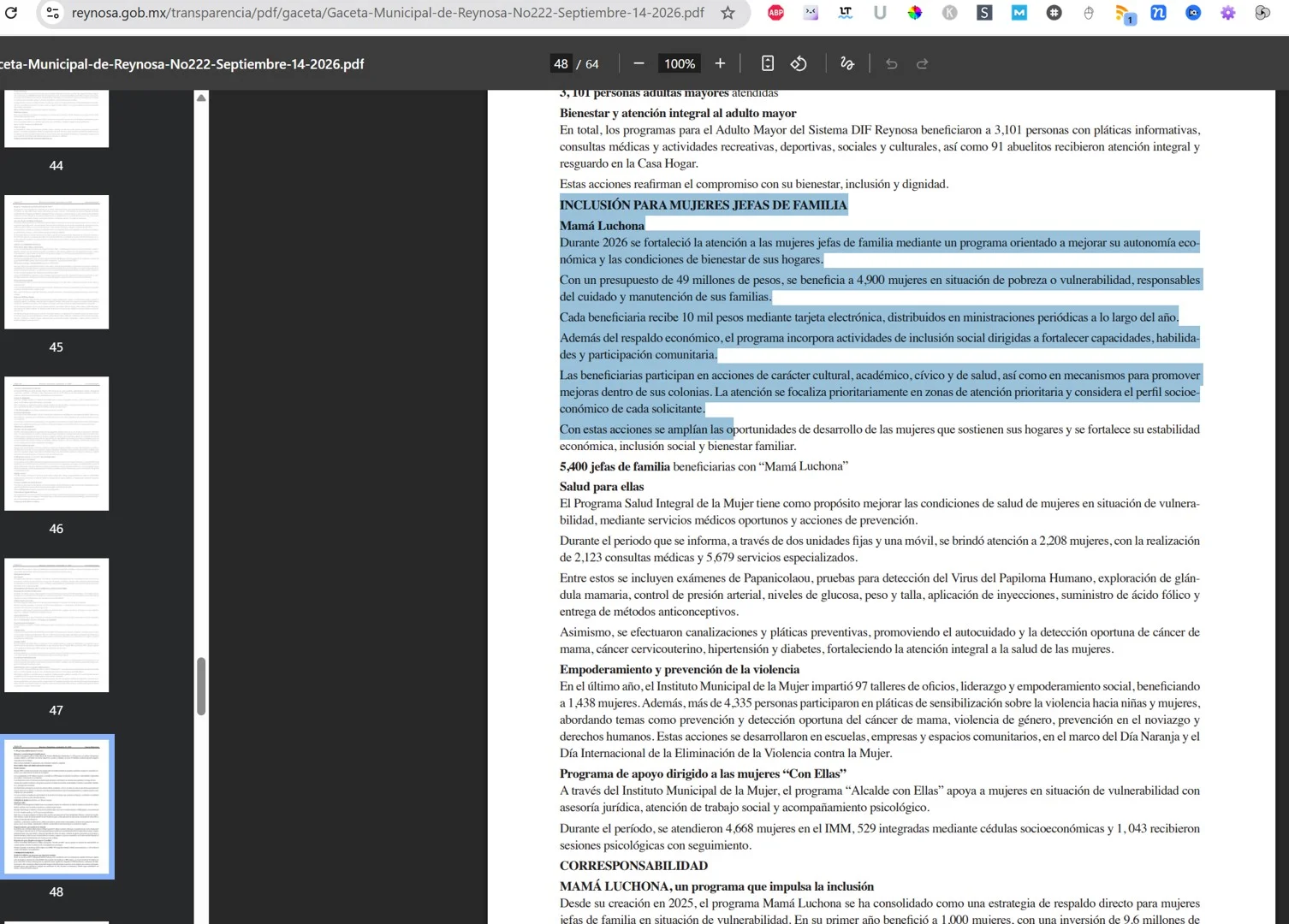Bookmark this page with the star icon
Image resolution: width=1289 pixels, height=924 pixels.
click(728, 13)
